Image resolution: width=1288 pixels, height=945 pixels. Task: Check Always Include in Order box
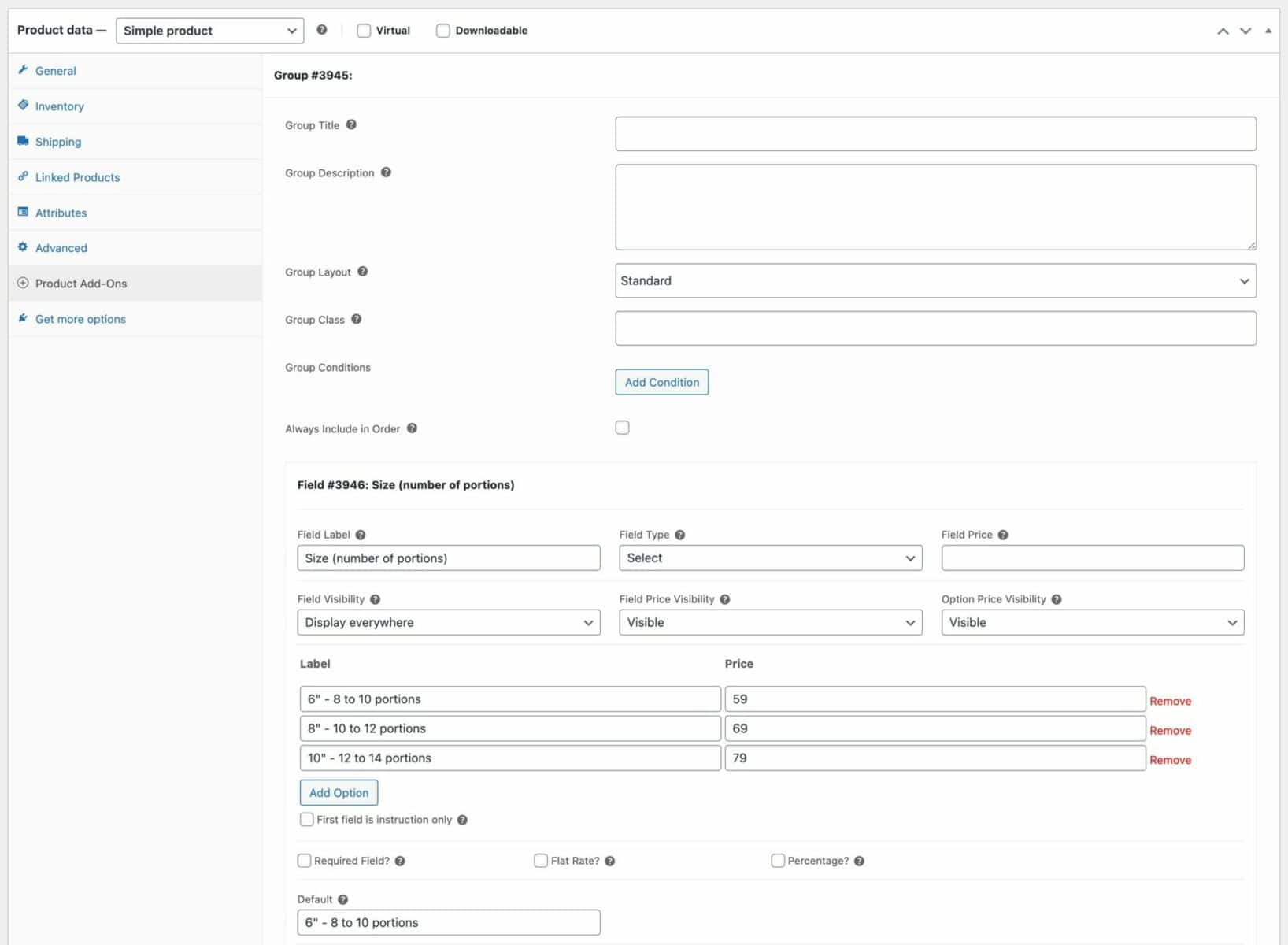(x=623, y=428)
